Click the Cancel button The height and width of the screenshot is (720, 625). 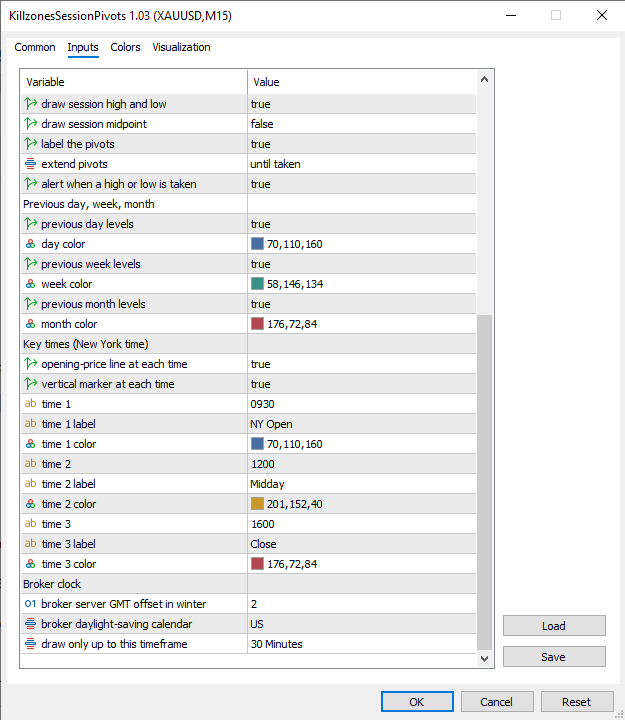[497, 702]
